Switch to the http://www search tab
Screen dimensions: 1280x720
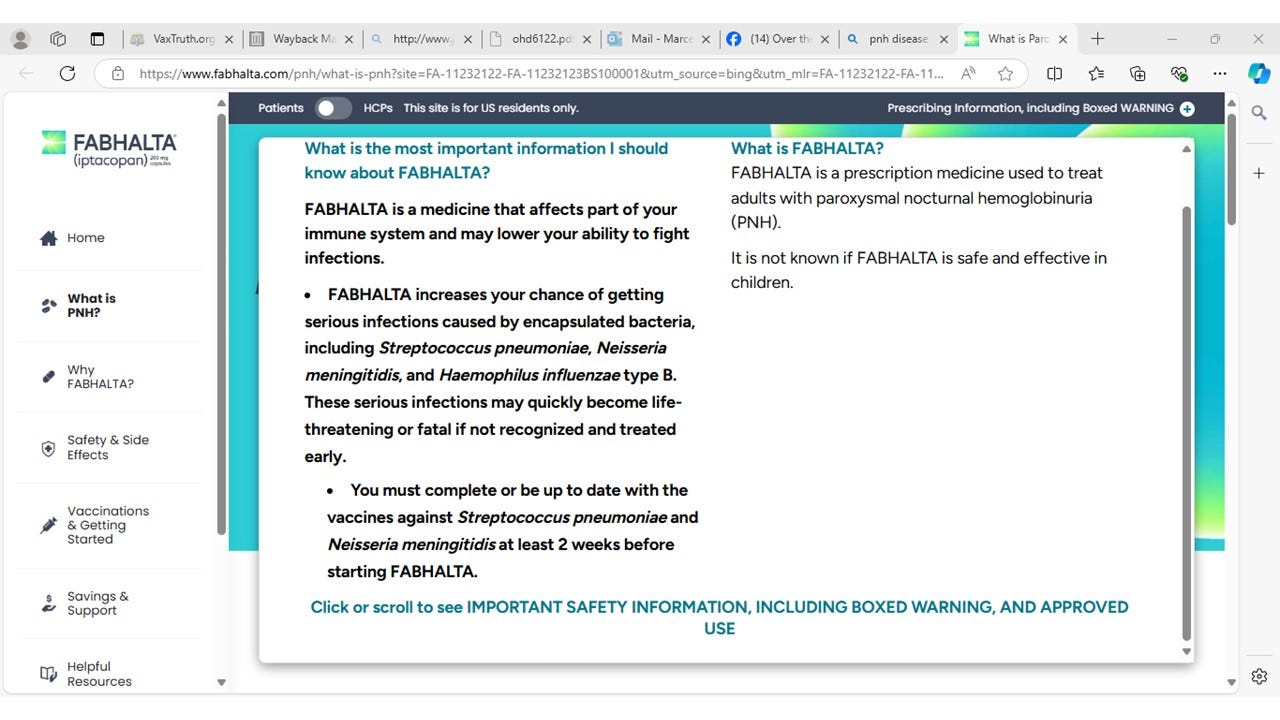coord(421,39)
